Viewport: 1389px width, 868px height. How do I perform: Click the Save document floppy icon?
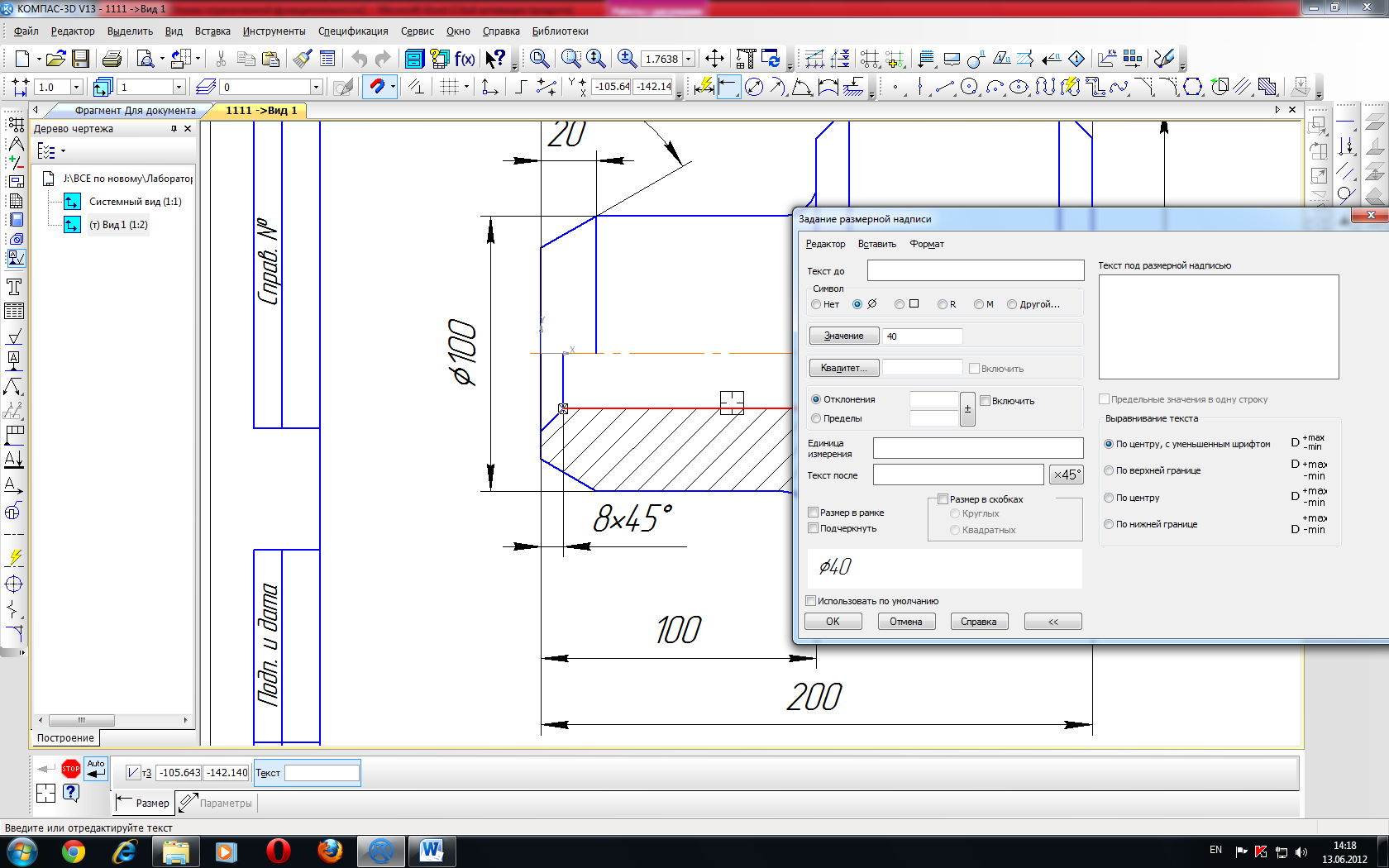coord(80,59)
